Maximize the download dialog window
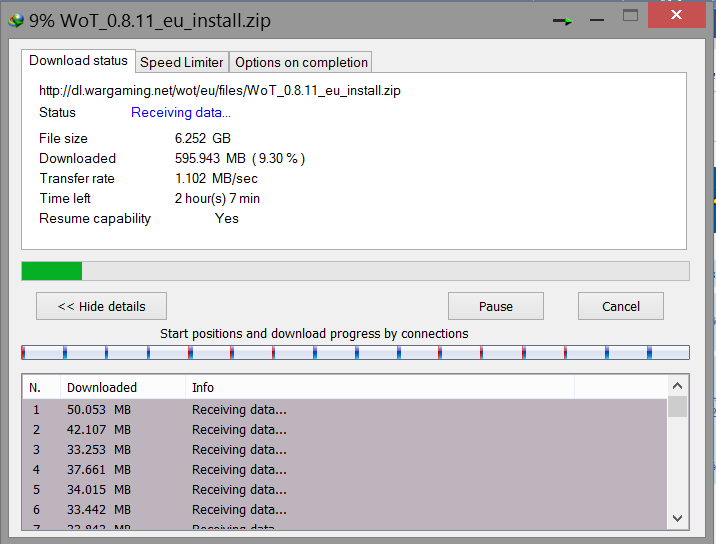Screen dimensions: 716x544 click(631, 16)
